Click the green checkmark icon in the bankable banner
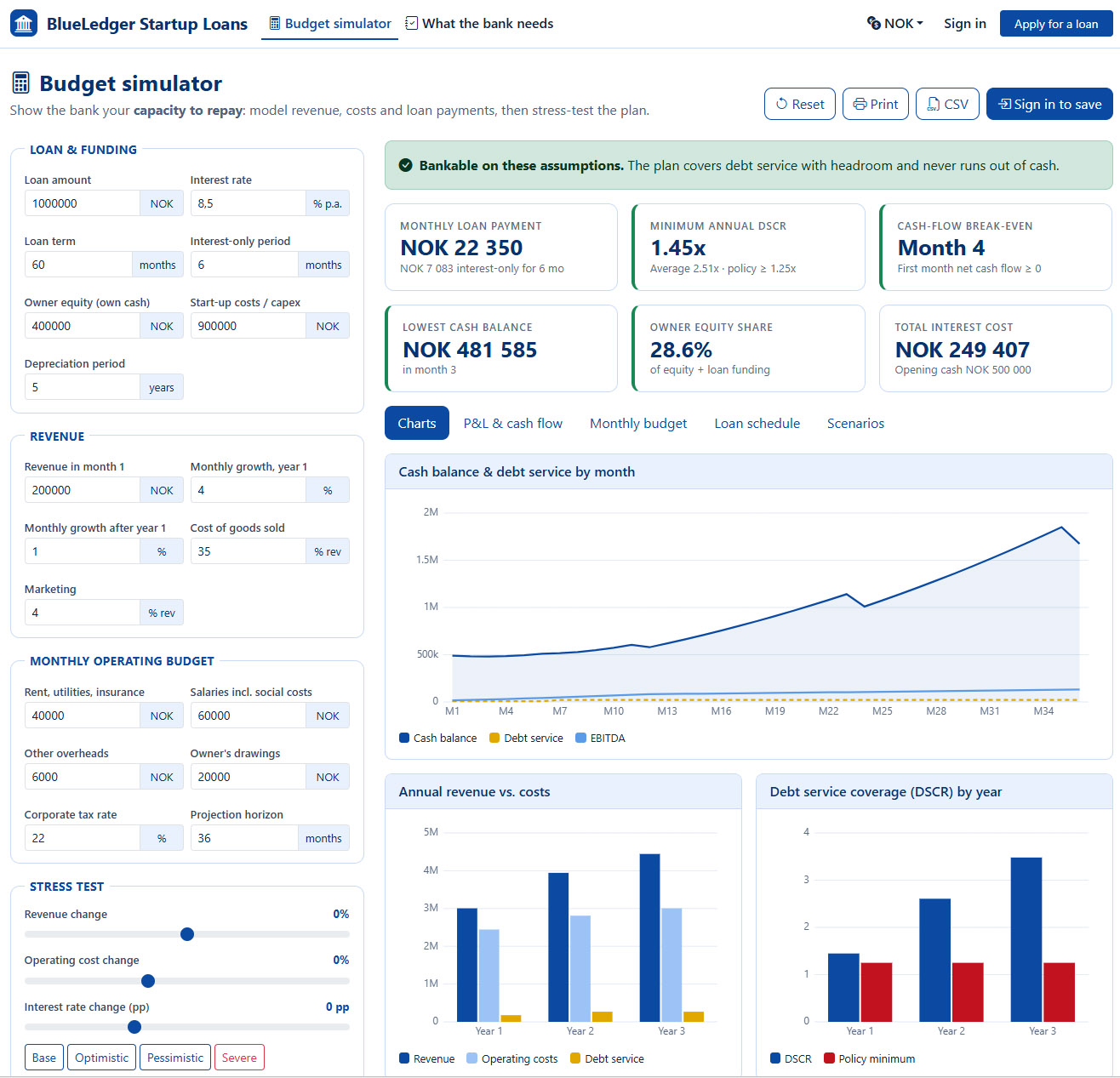This screenshot has width=1120, height=1078. point(406,165)
